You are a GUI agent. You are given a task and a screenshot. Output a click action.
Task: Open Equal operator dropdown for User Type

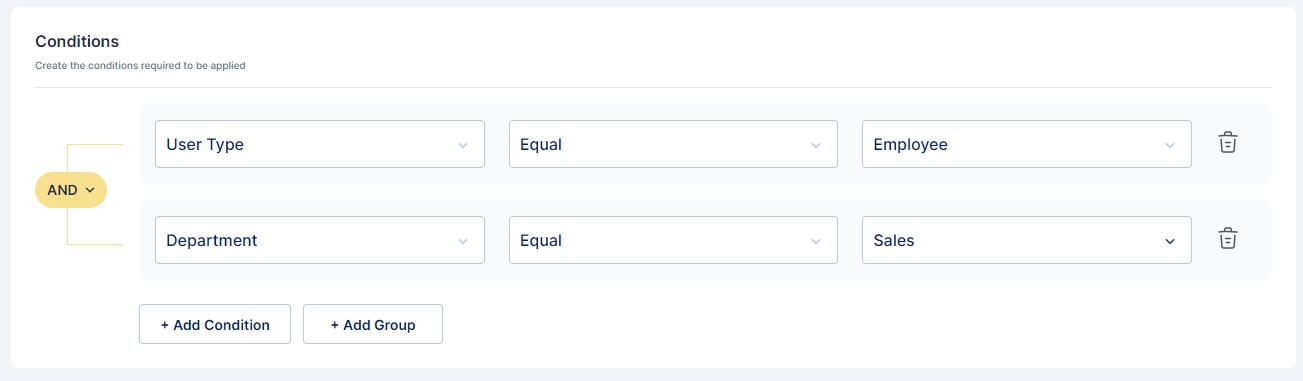point(673,144)
